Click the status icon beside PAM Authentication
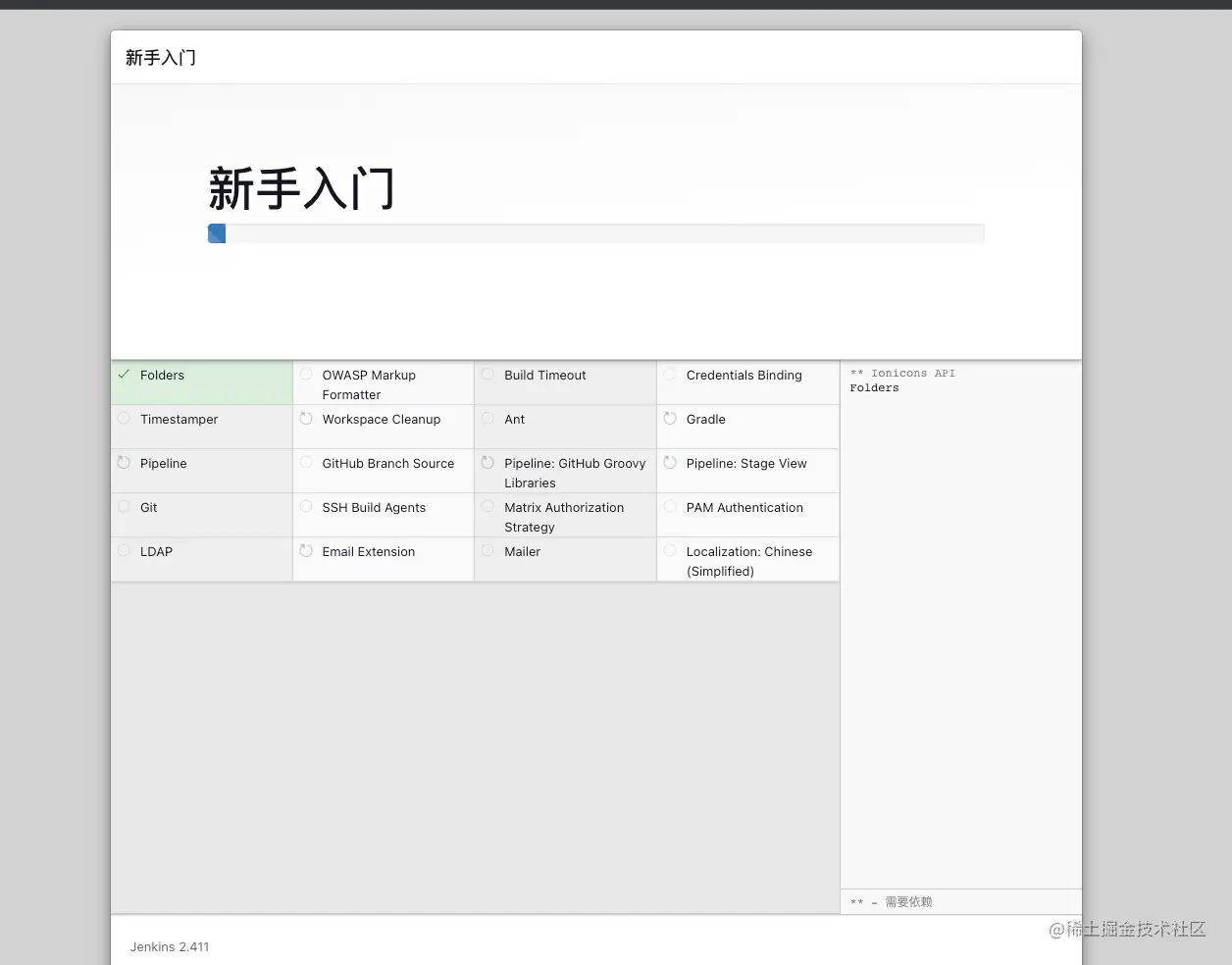The width and height of the screenshot is (1232, 965). pyautogui.click(x=670, y=506)
